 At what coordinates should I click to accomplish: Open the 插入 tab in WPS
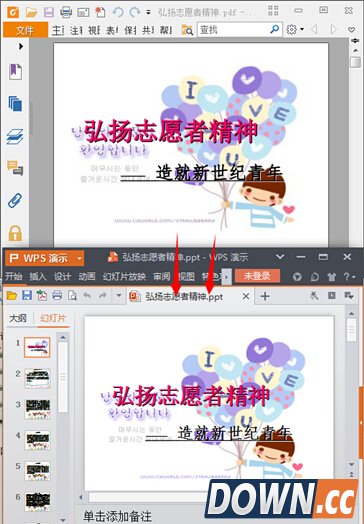pyautogui.click(x=38, y=276)
